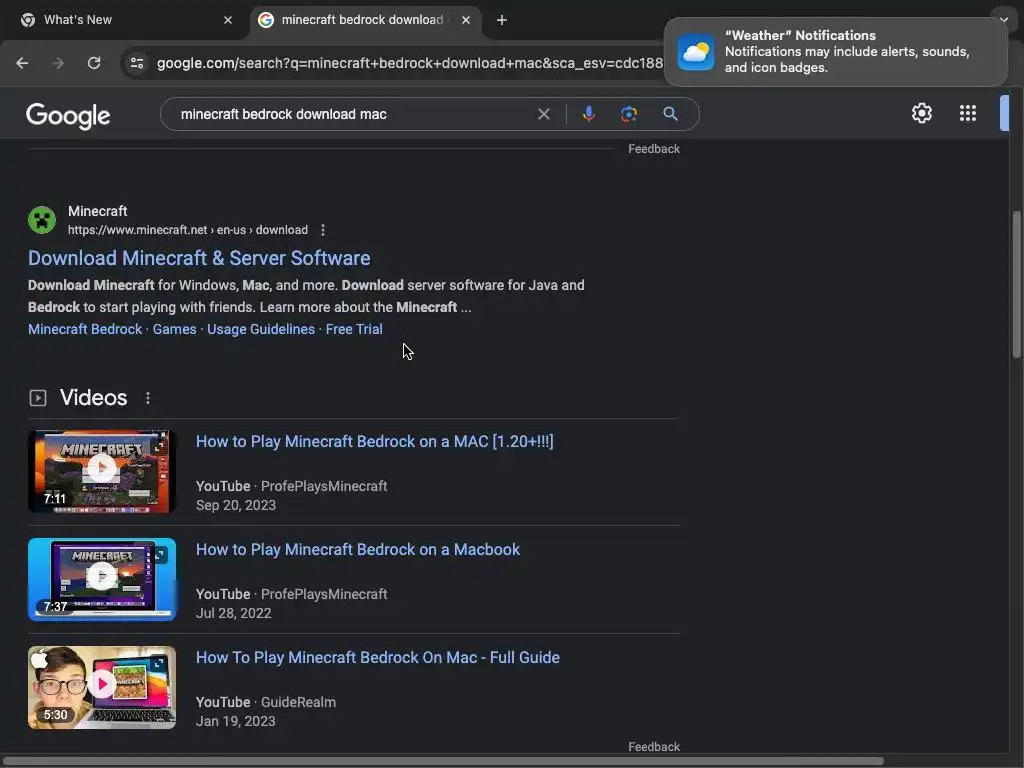Click the Feedback link below the videos

coord(654,746)
